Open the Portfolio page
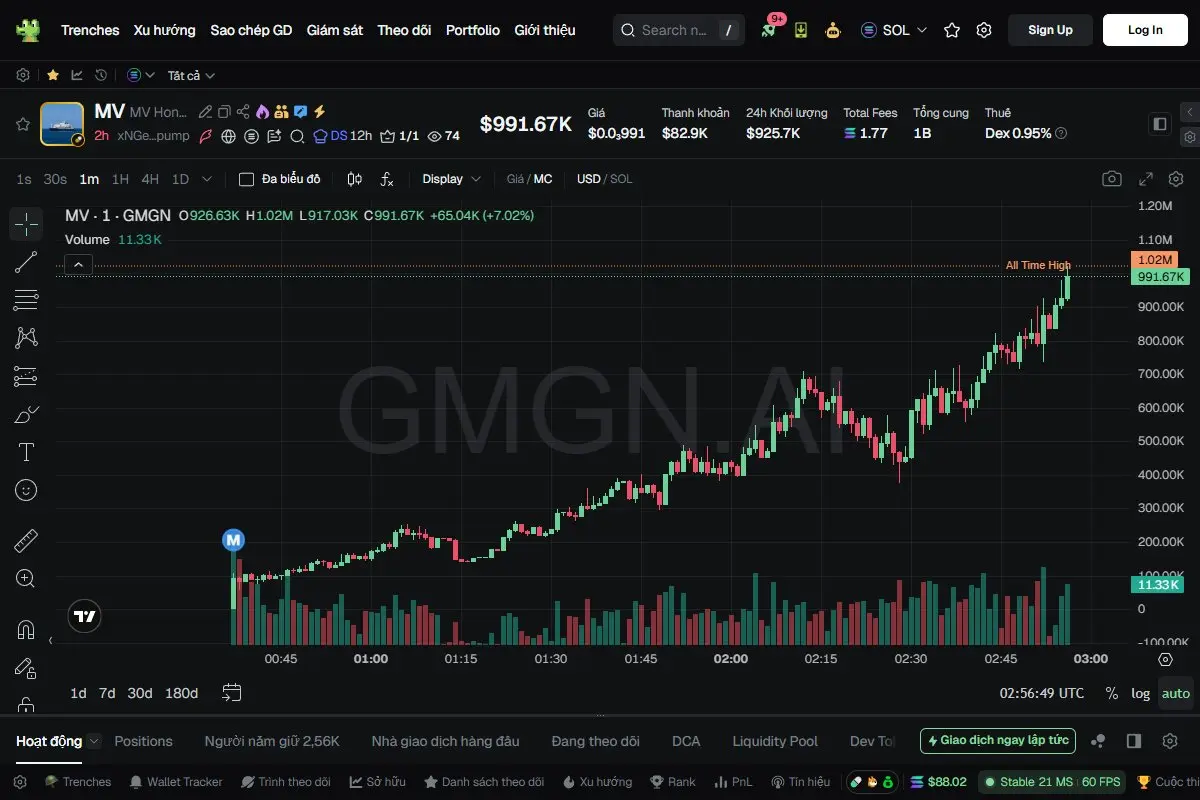1200x800 pixels. click(x=473, y=30)
